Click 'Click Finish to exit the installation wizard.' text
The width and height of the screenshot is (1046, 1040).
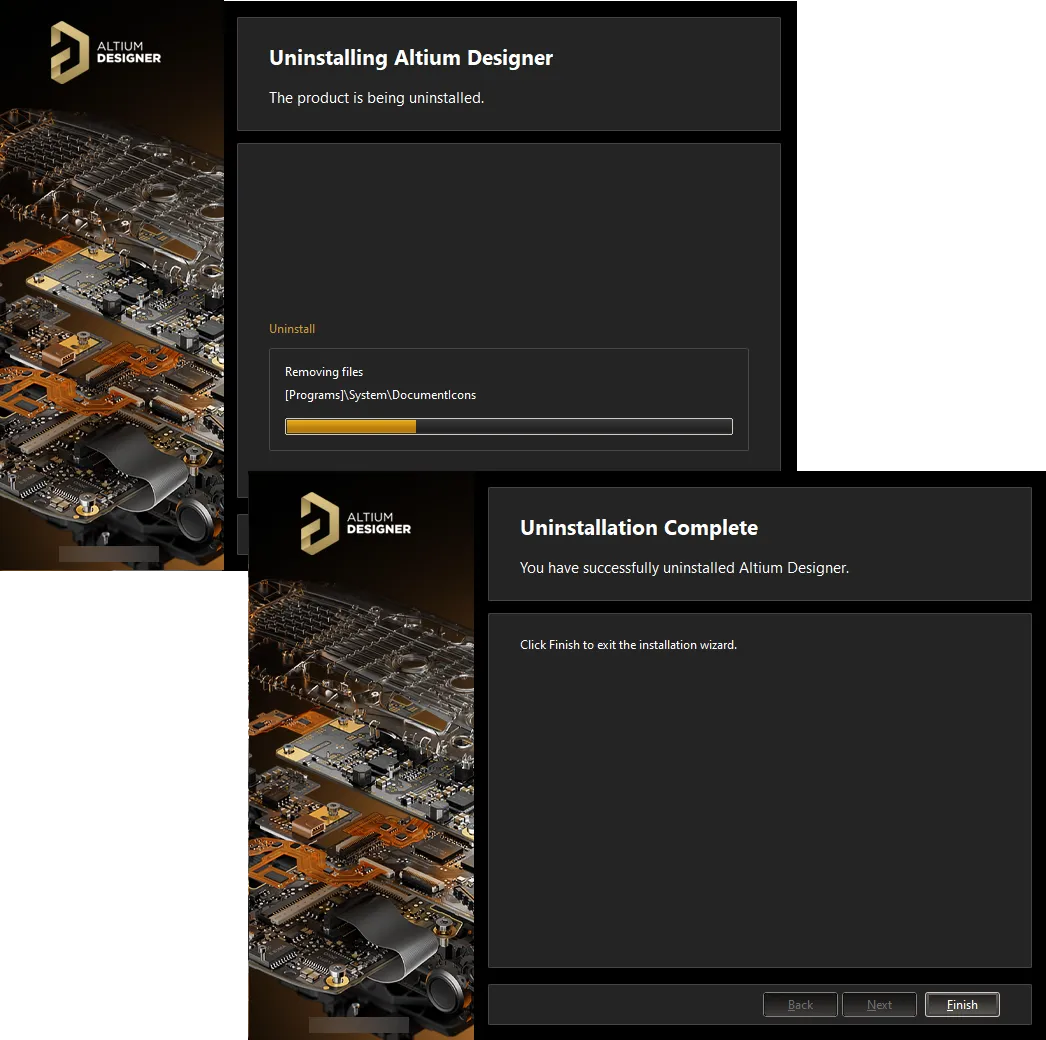628,645
